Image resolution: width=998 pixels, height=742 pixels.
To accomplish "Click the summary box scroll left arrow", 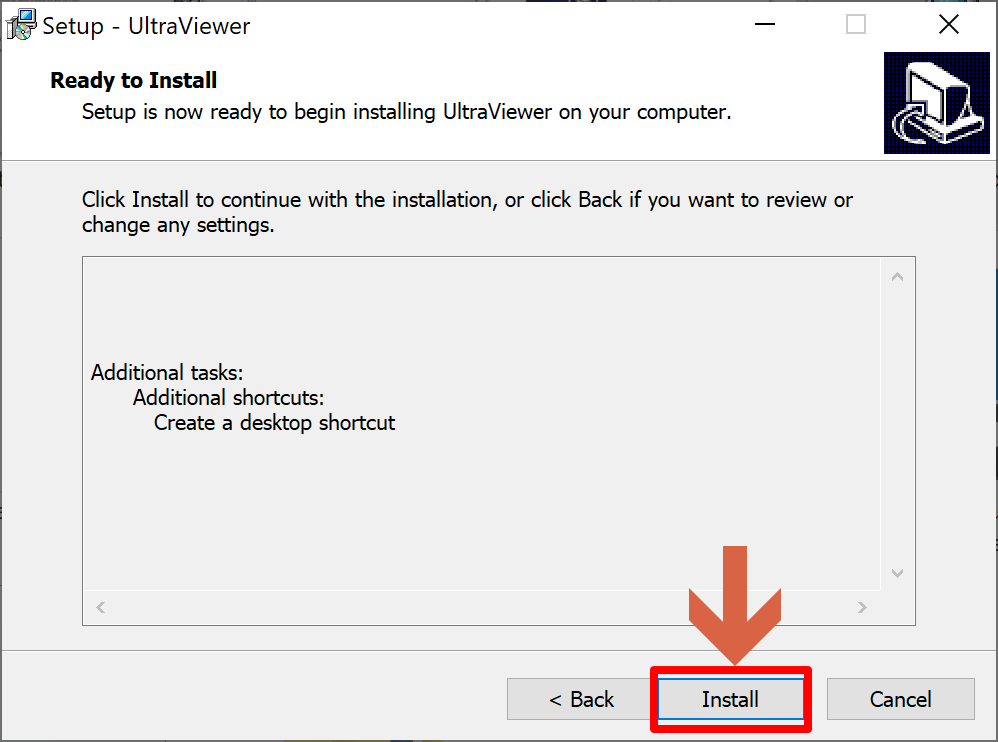I will pyautogui.click(x=101, y=607).
